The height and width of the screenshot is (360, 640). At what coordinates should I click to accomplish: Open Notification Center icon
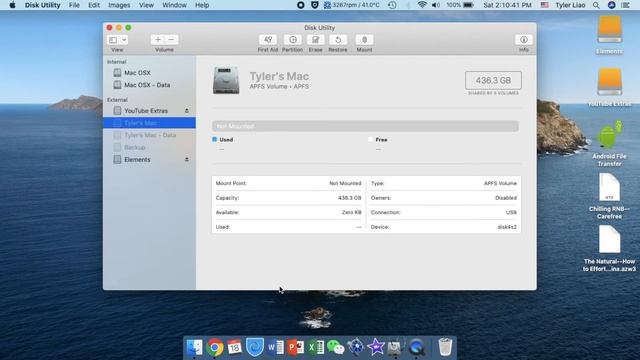[x=626, y=5]
